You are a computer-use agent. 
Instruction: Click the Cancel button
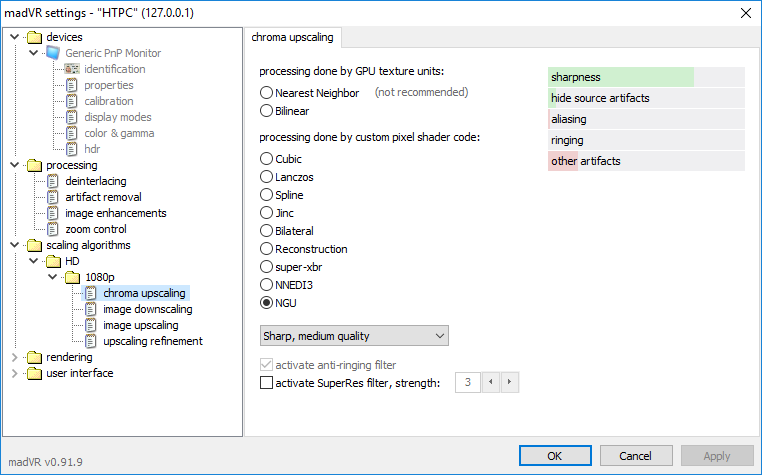pos(636,456)
